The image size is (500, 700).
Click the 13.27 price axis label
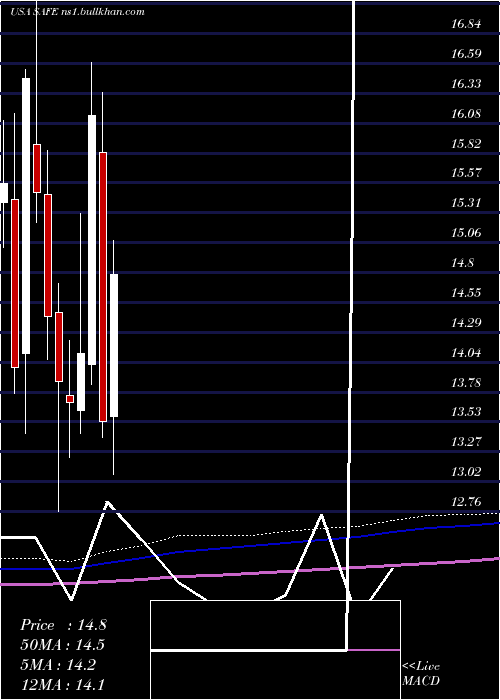pos(466,442)
